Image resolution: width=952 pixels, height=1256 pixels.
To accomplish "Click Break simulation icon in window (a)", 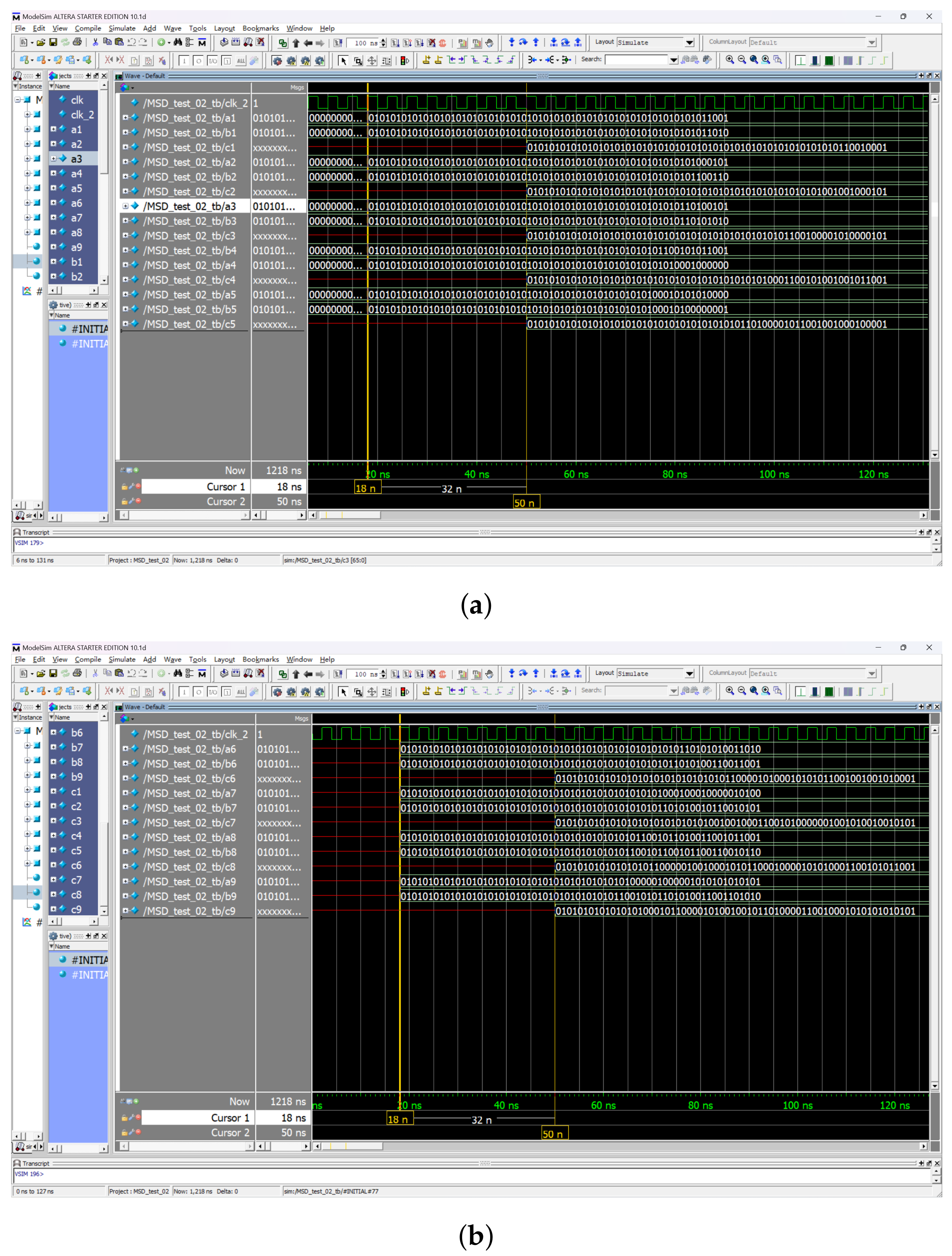I will pyautogui.click(x=442, y=42).
